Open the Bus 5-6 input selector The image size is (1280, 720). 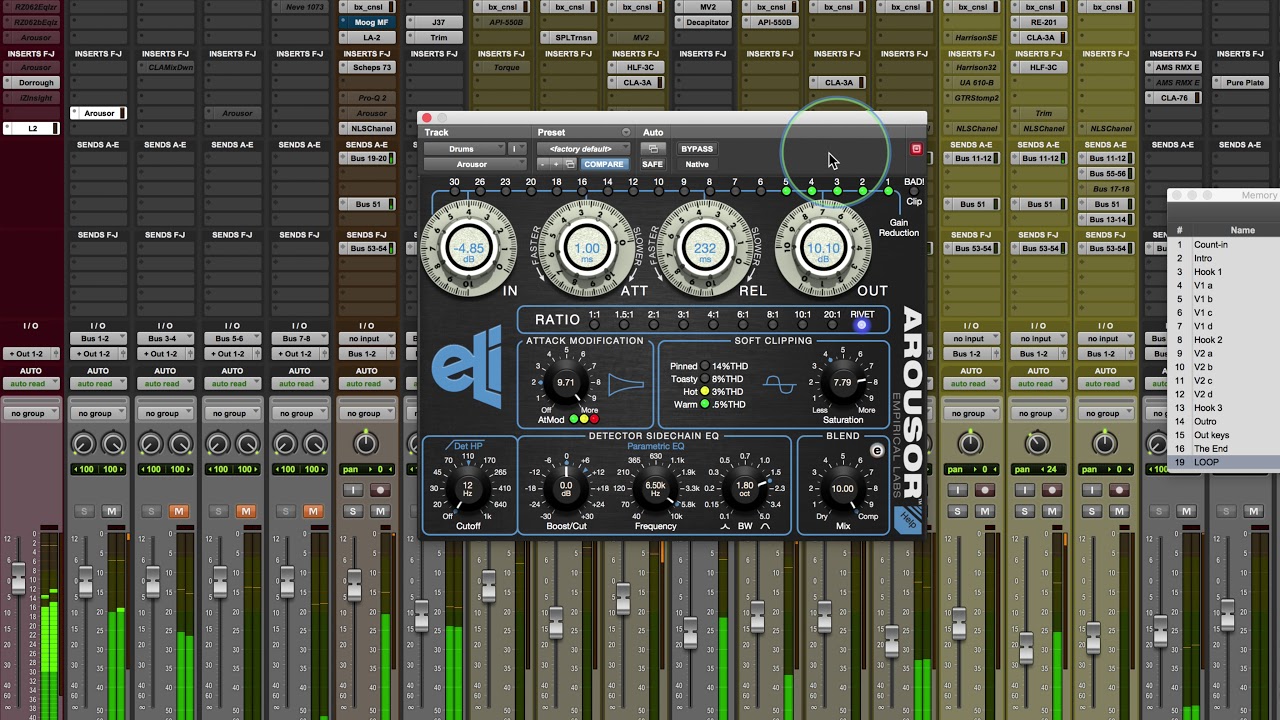232,339
